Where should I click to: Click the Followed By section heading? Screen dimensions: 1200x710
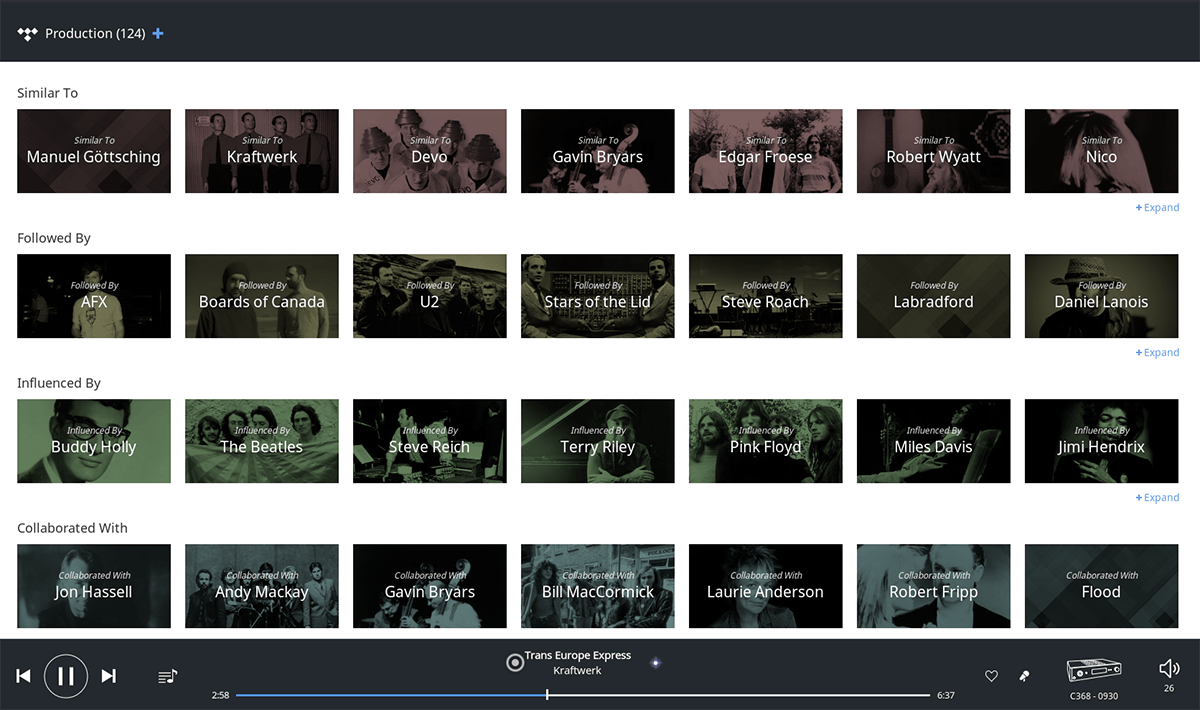pyautogui.click(x=54, y=238)
